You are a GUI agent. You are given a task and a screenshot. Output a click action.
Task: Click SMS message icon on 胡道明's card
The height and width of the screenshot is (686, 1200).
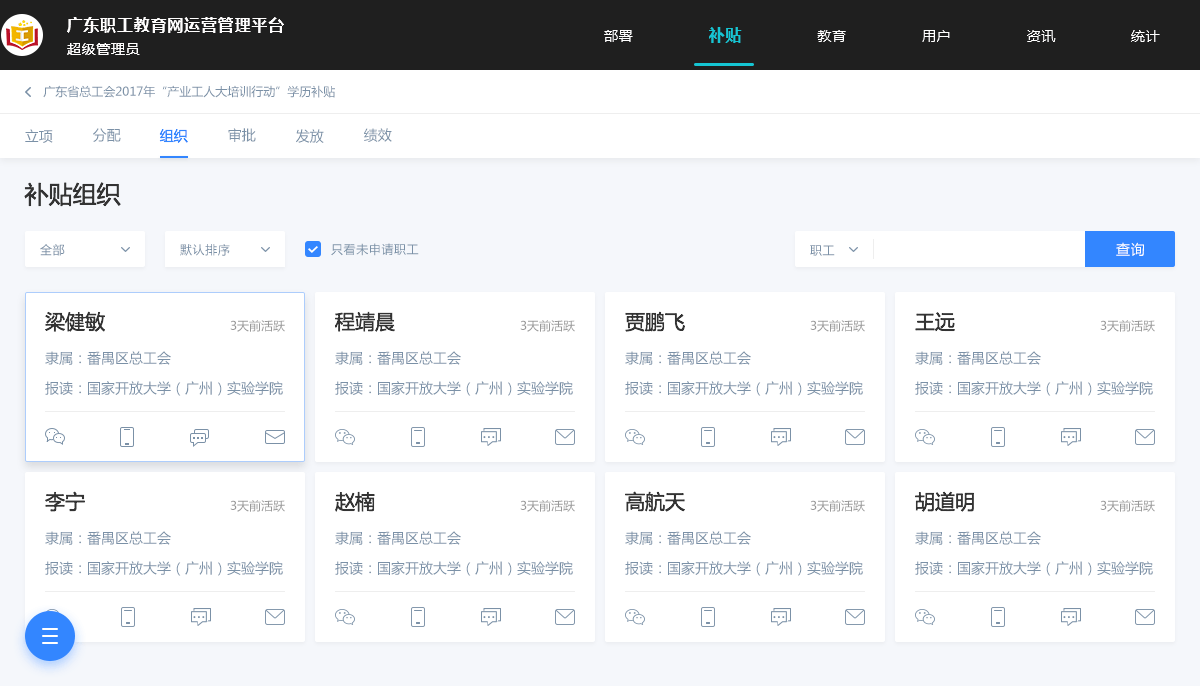[x=1070, y=617]
